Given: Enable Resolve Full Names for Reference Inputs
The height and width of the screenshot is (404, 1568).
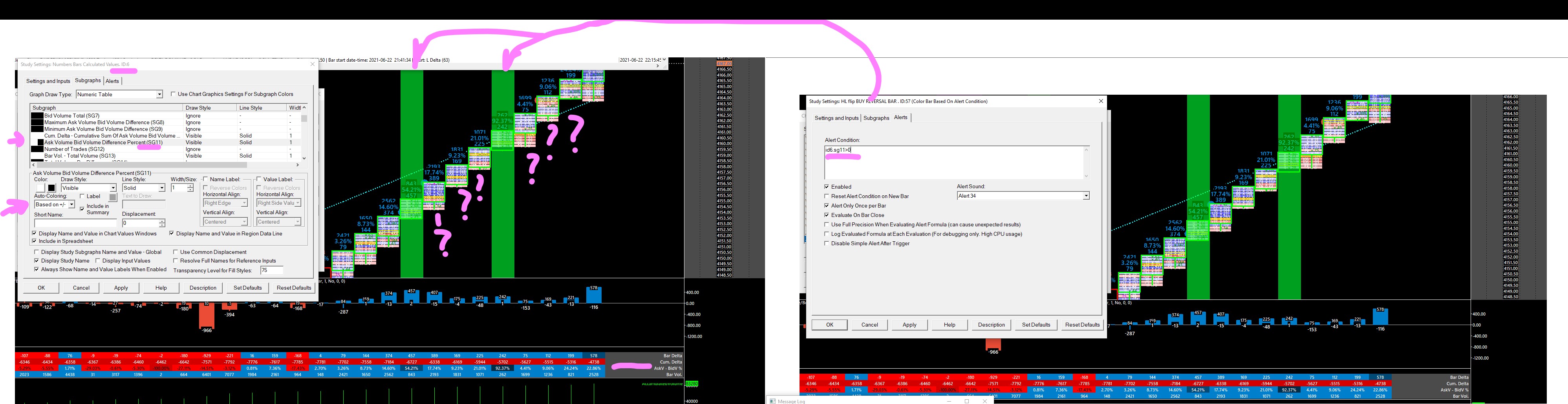Looking at the screenshot, I should coord(175,260).
